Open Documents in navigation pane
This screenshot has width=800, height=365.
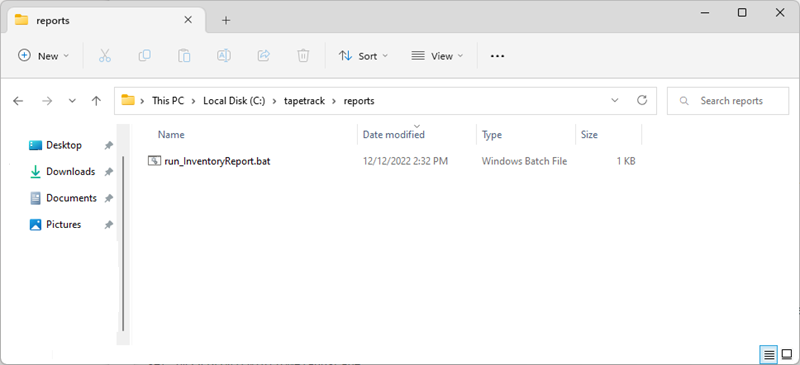(x=71, y=198)
